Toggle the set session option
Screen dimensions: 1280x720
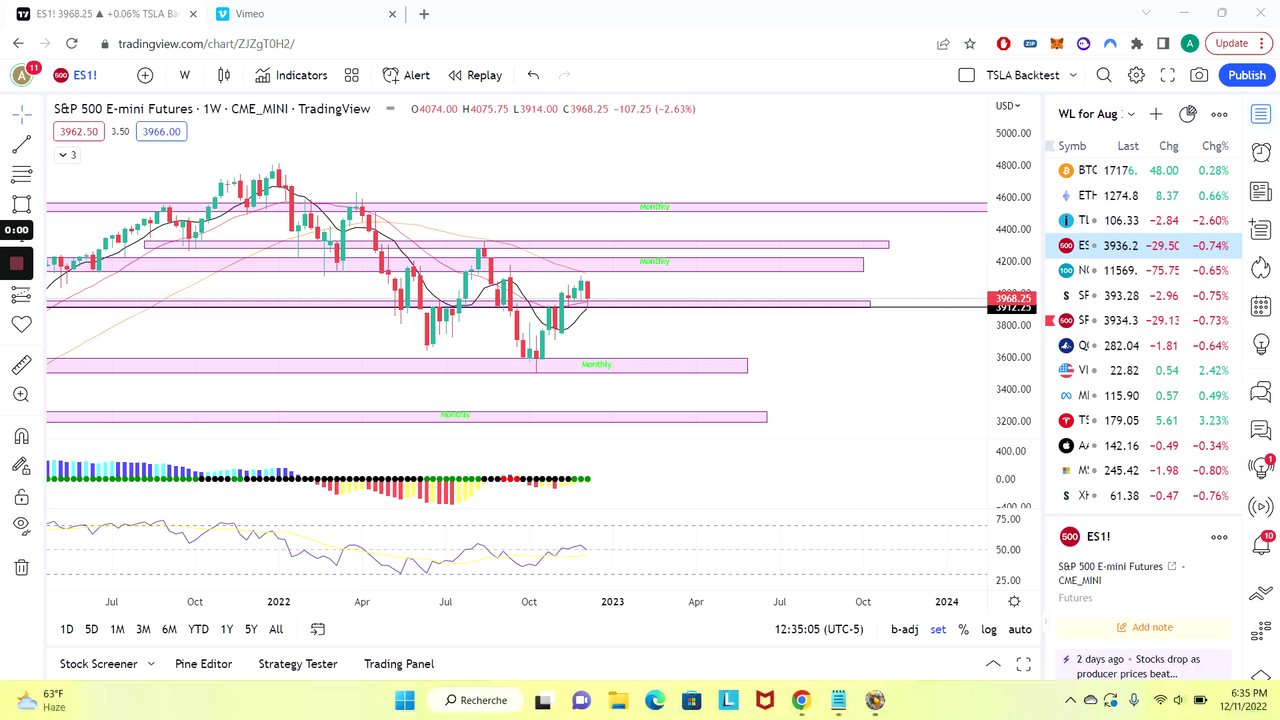pyautogui.click(x=938, y=629)
